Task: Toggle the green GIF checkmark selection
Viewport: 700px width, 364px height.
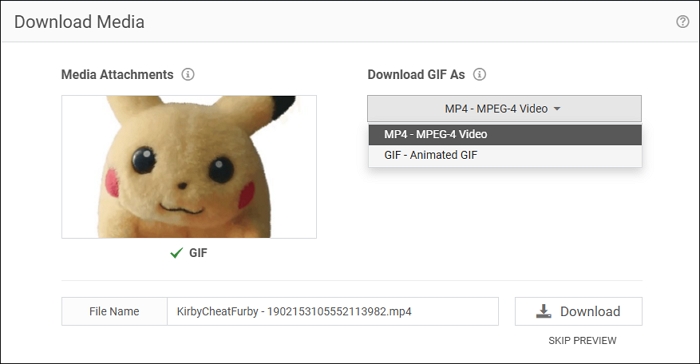Action: pyautogui.click(x=176, y=253)
